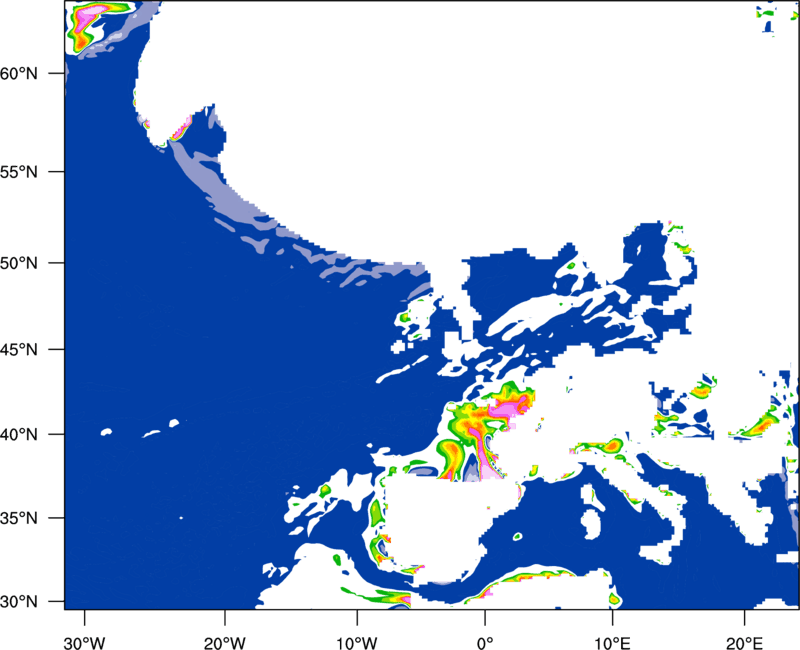
Task: Click the 30°N latitude label
Action: [x=19, y=602]
